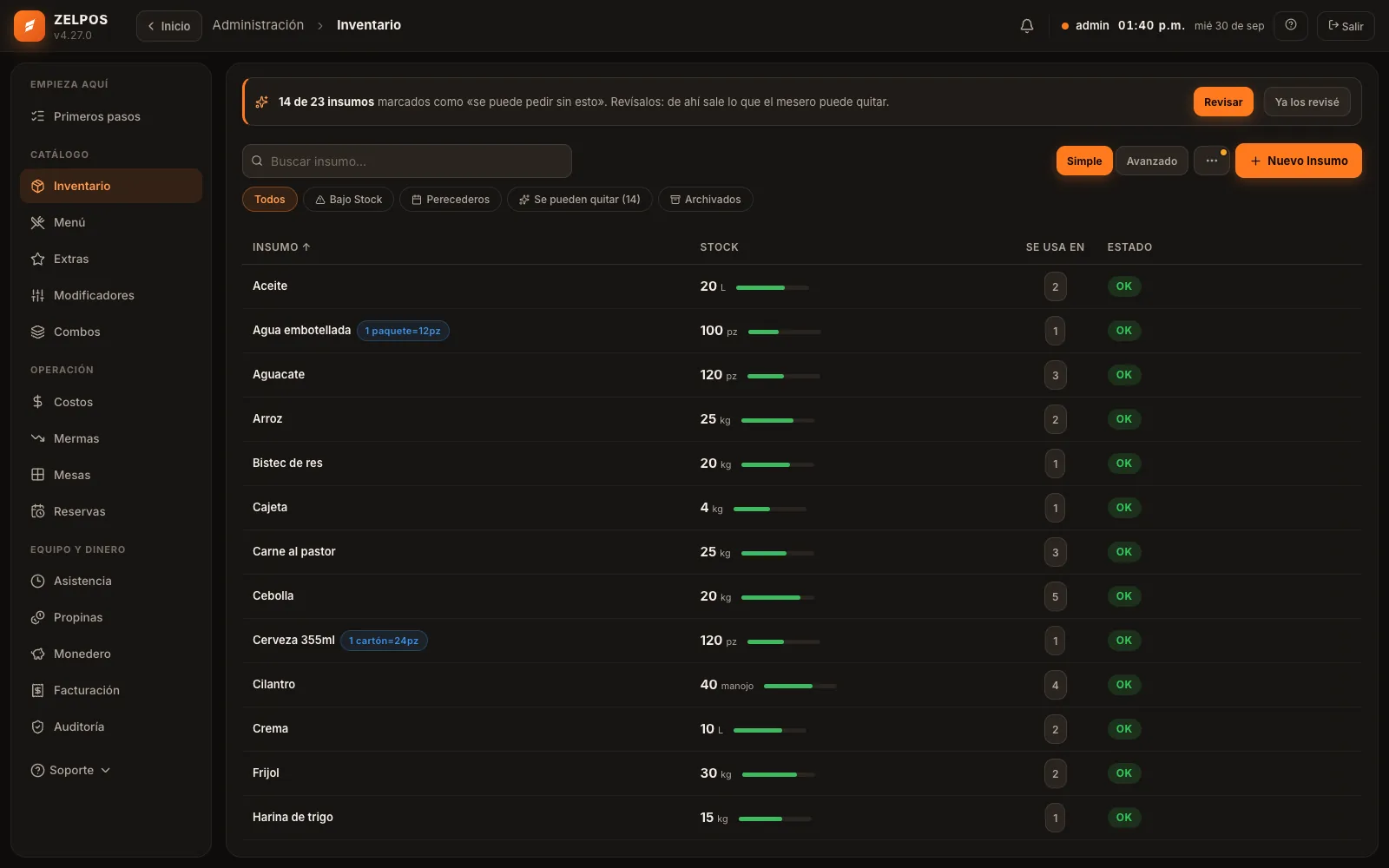Go to Reservas in sidebar
The height and width of the screenshot is (868, 1389).
[111, 511]
